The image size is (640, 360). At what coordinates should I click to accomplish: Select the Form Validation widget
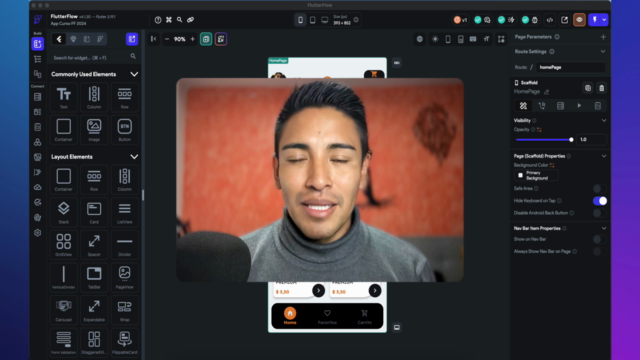click(63, 342)
